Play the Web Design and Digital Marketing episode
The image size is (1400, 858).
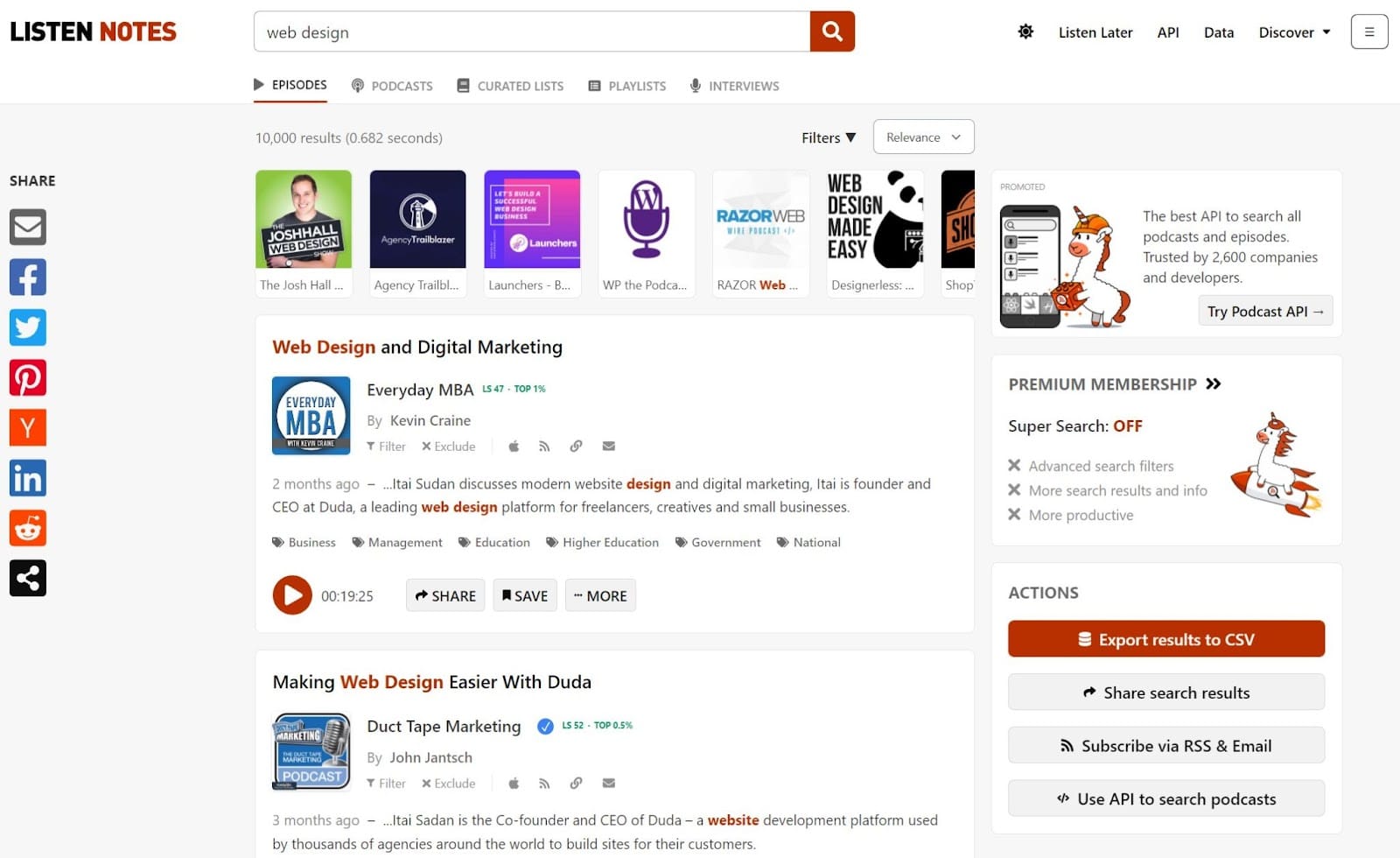click(x=292, y=595)
